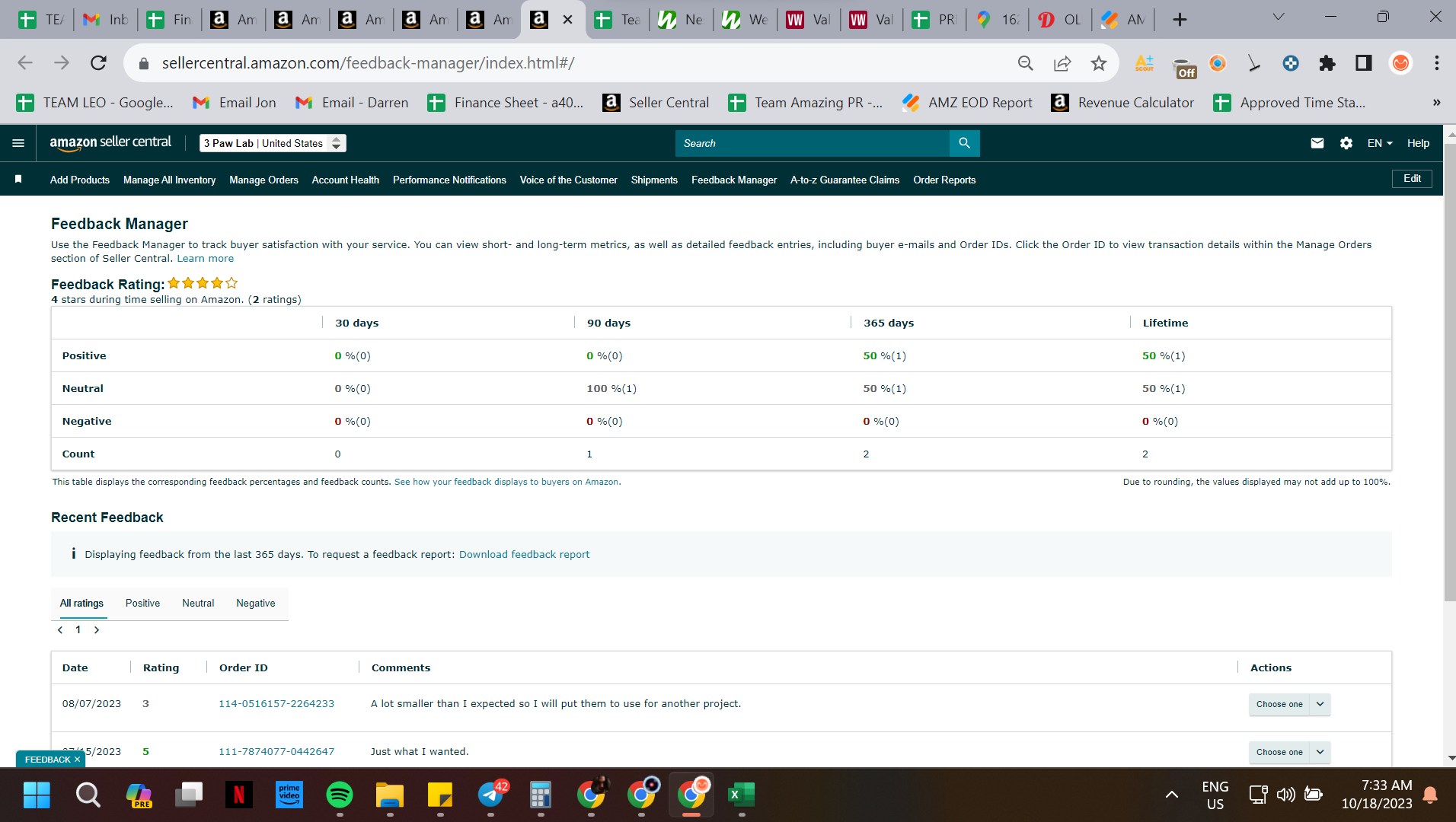Go back to the previous page

[x=25, y=63]
